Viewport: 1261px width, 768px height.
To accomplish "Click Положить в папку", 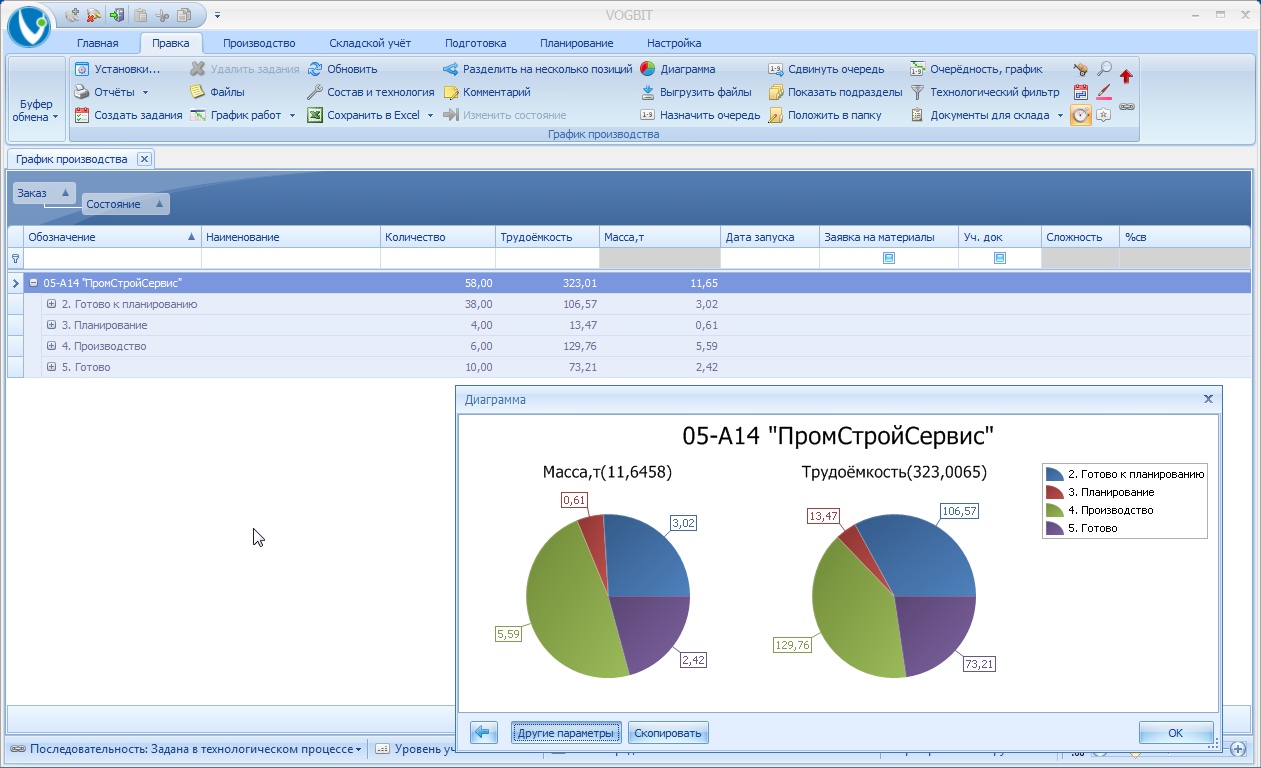I will pyautogui.click(x=825, y=115).
